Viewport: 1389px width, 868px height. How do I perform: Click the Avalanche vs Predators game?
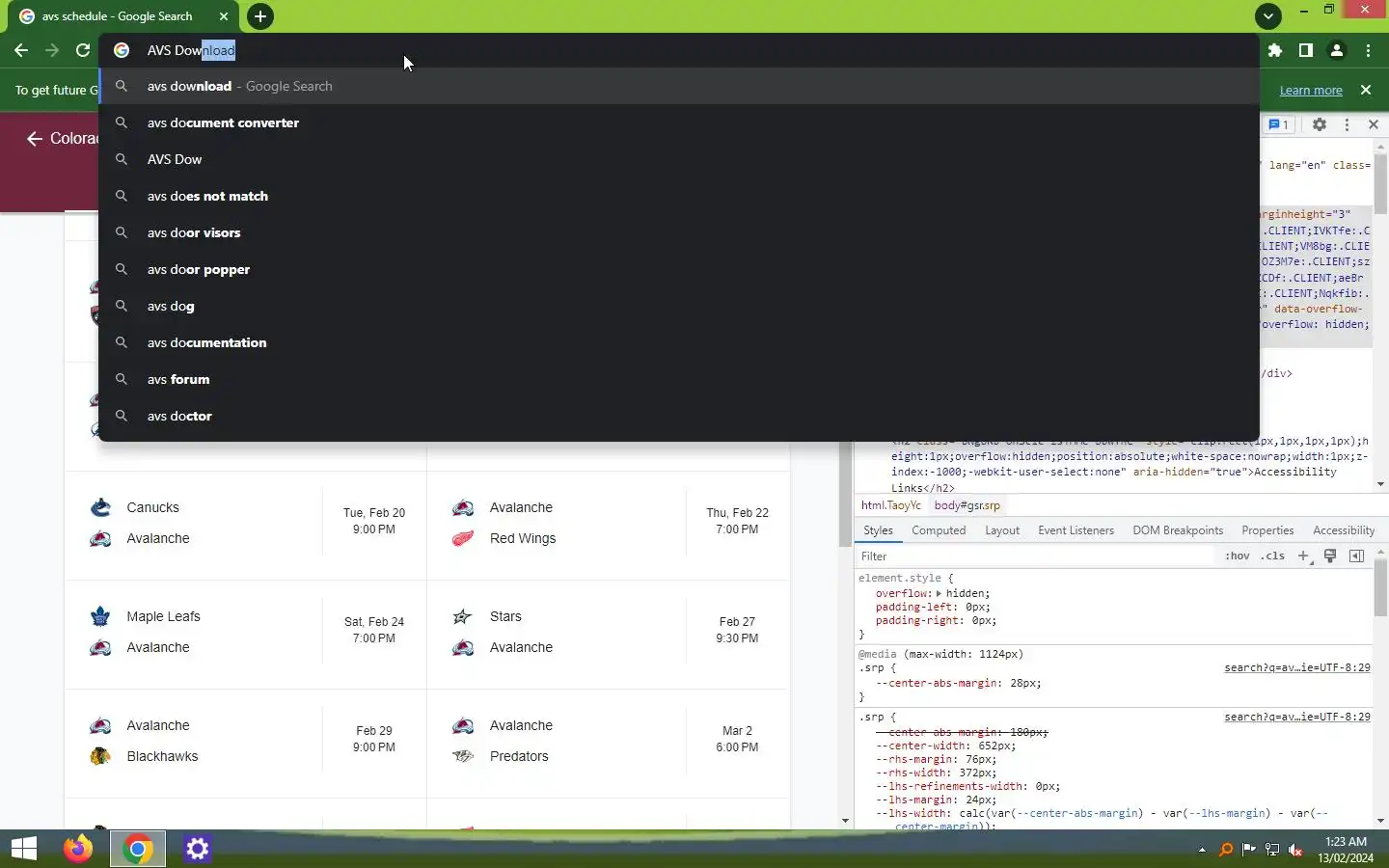(609, 743)
